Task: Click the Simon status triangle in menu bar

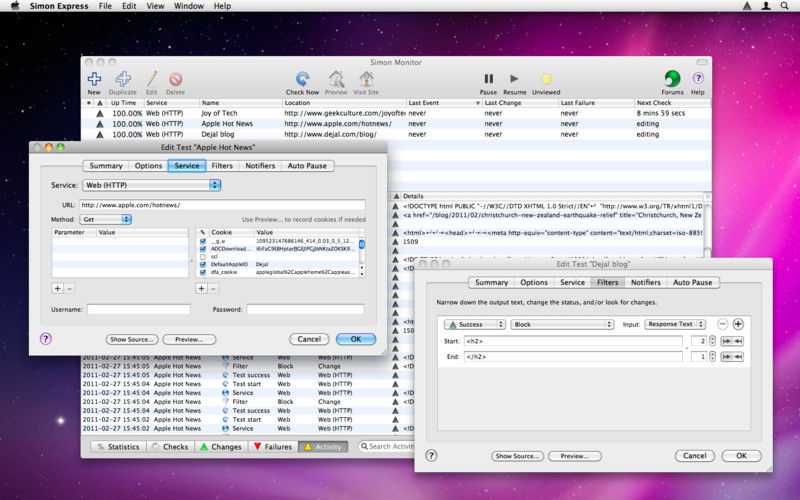Action: (x=747, y=6)
